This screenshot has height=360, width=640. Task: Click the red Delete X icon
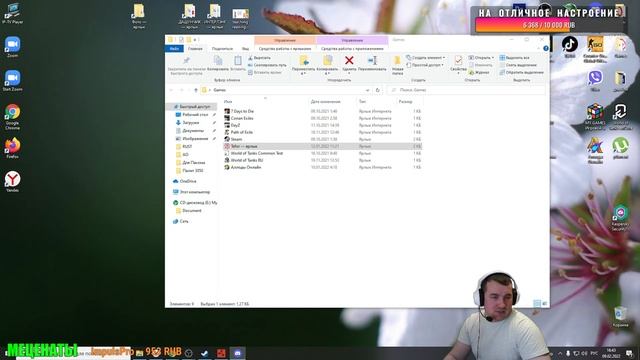[x=349, y=60]
